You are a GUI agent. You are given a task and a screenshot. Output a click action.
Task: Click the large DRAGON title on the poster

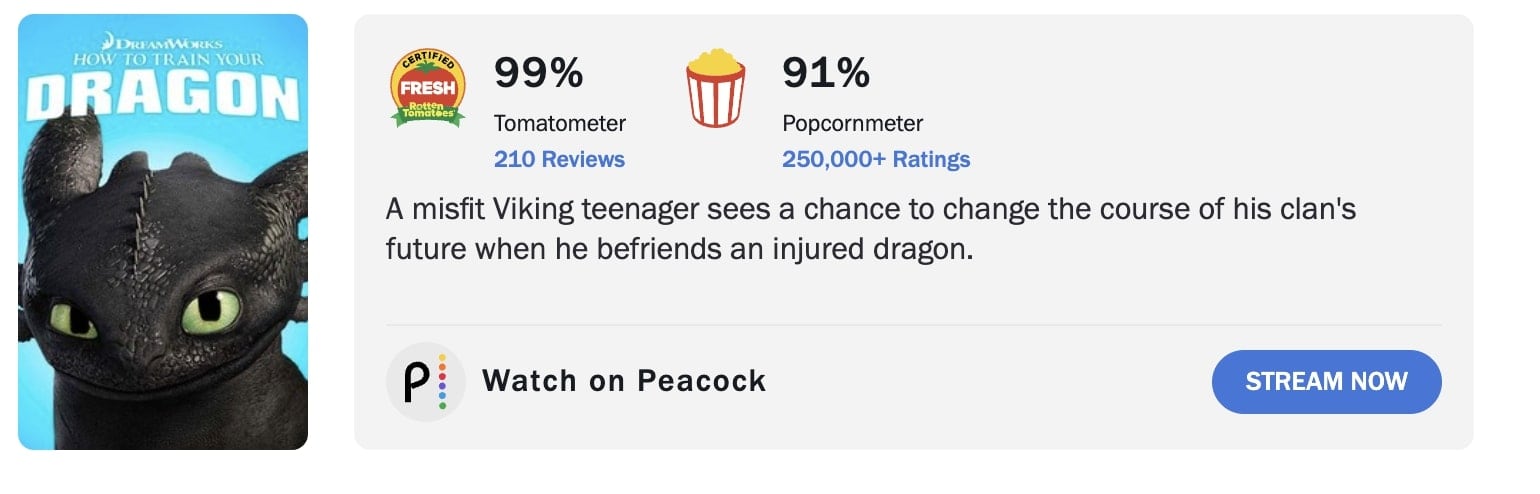[x=163, y=98]
